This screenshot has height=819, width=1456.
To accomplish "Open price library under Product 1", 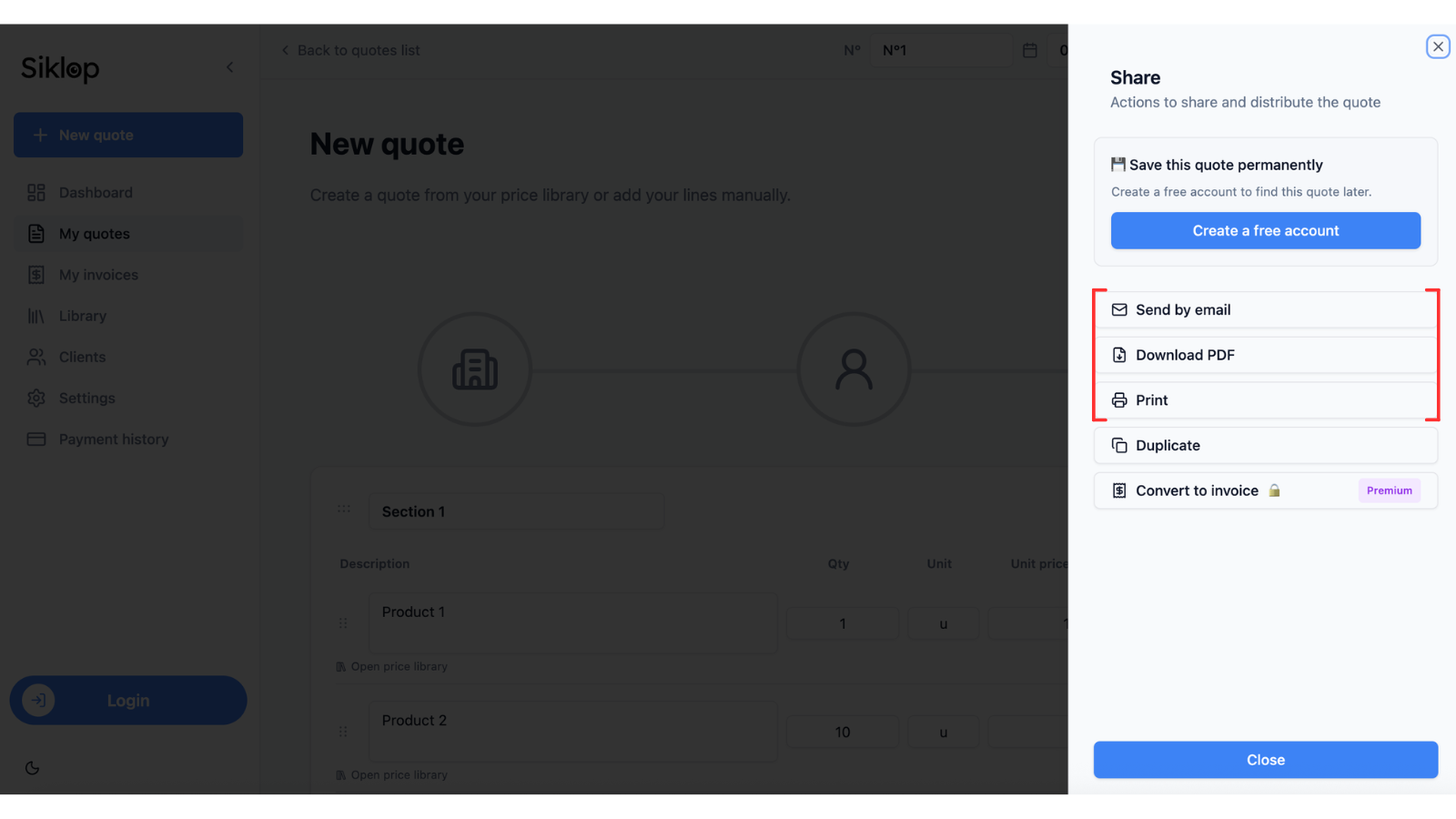I will point(392,666).
